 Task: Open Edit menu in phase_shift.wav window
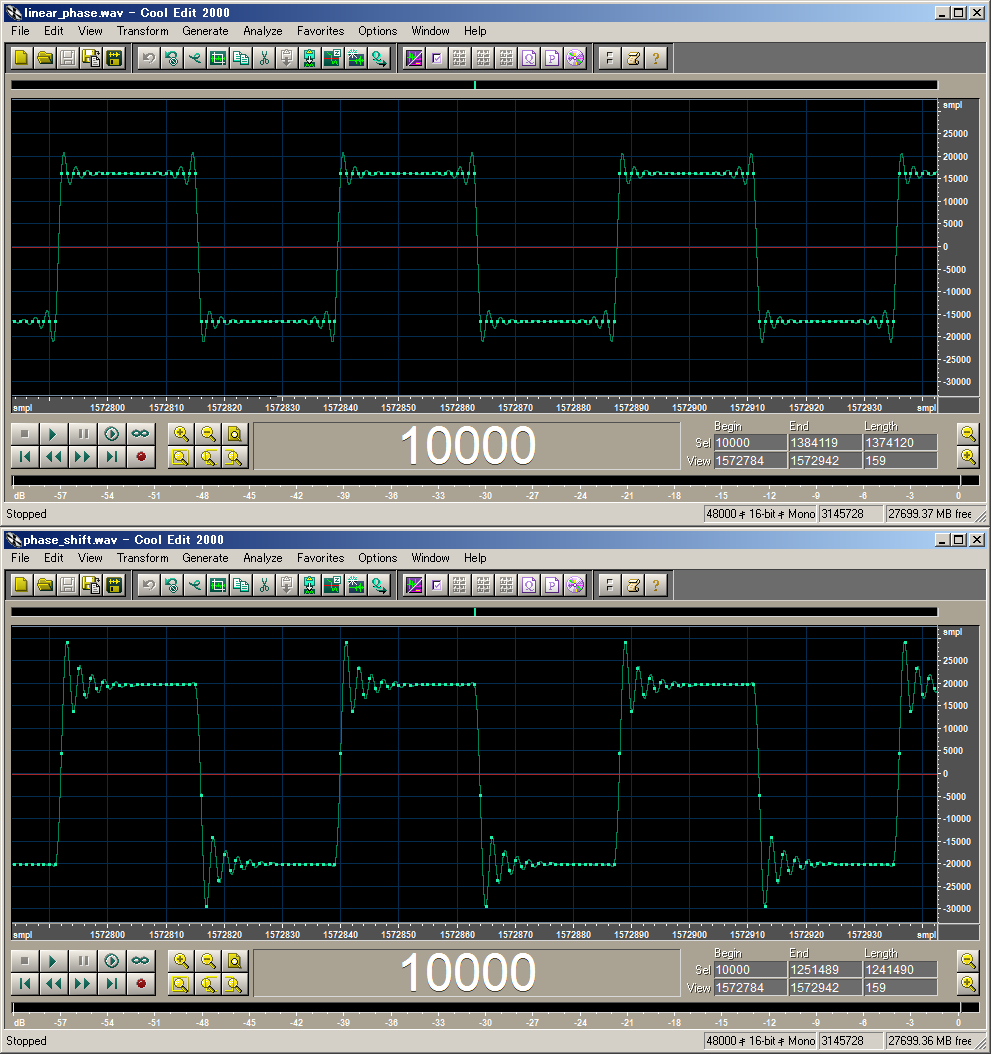pyautogui.click(x=53, y=558)
